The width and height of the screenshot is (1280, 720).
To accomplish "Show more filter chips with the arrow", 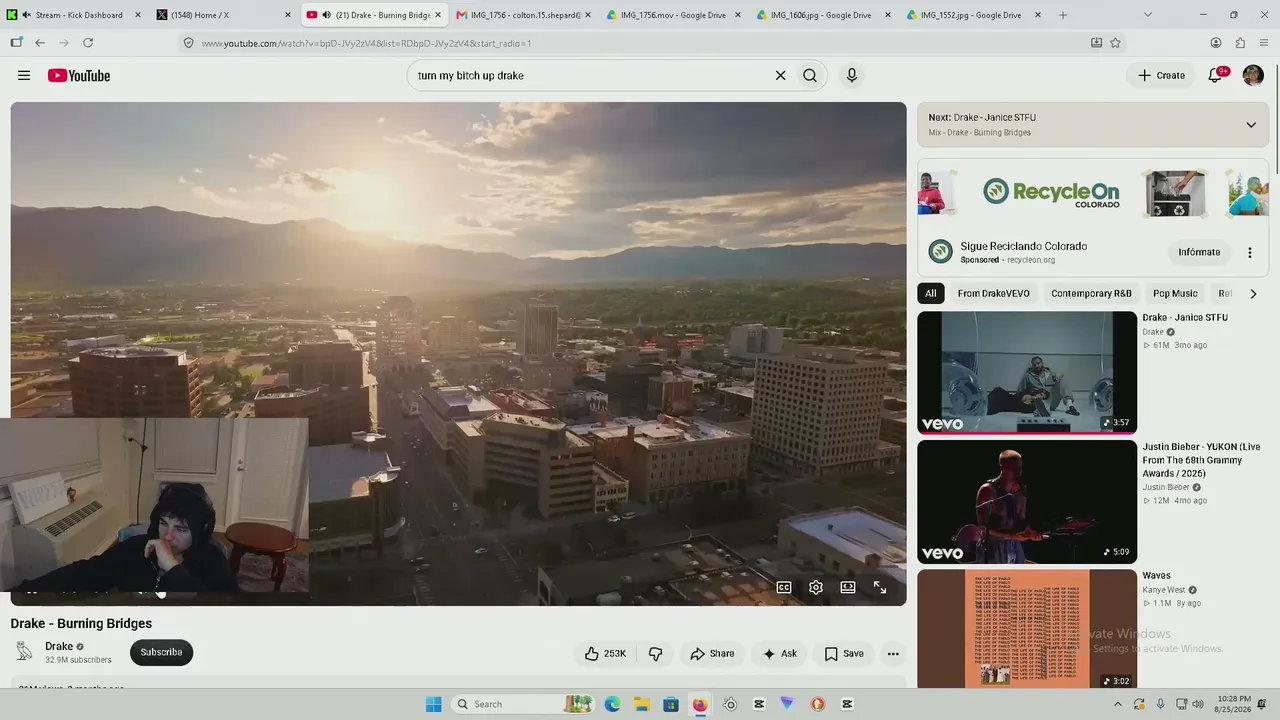I will (x=1253, y=294).
